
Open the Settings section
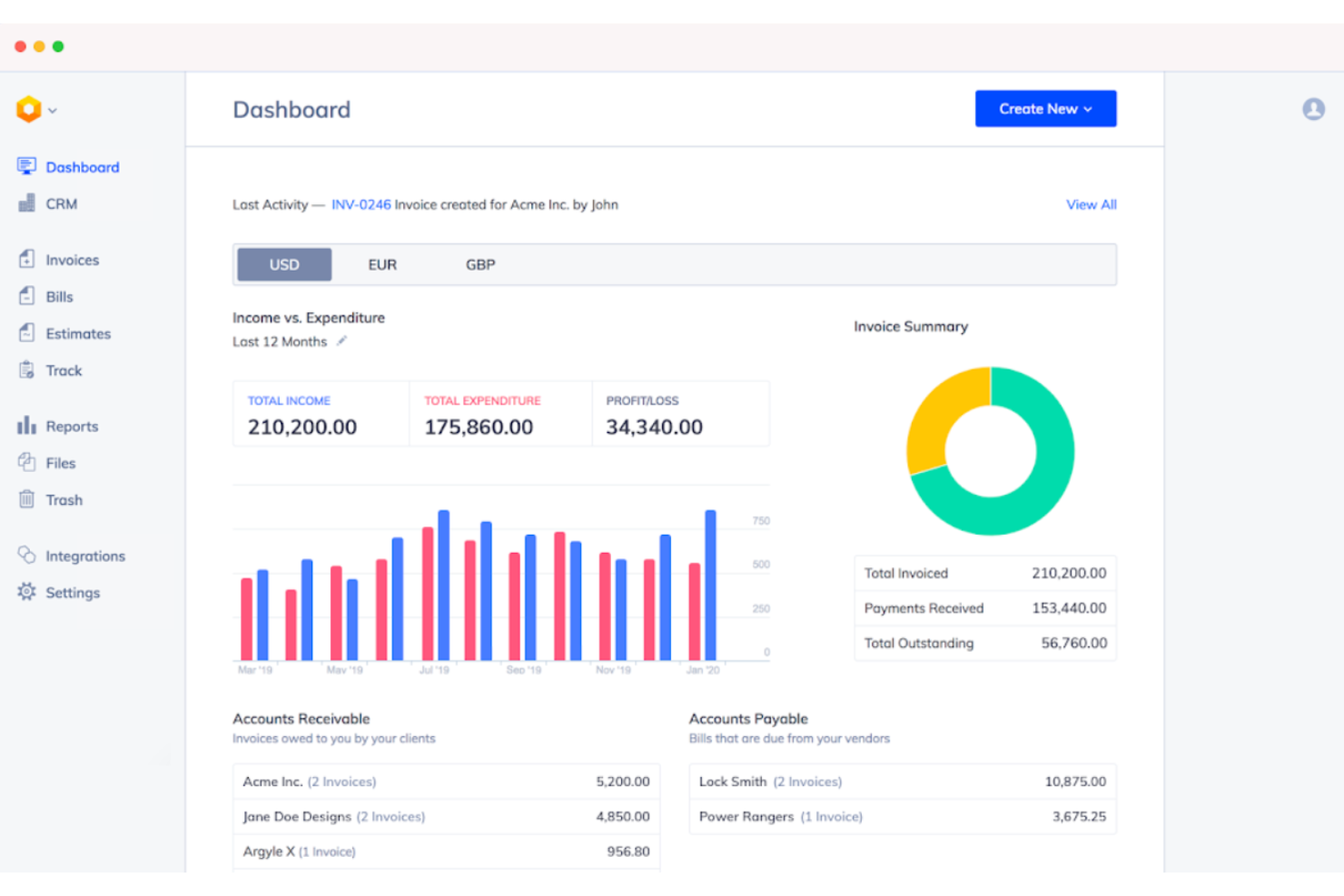pos(73,592)
